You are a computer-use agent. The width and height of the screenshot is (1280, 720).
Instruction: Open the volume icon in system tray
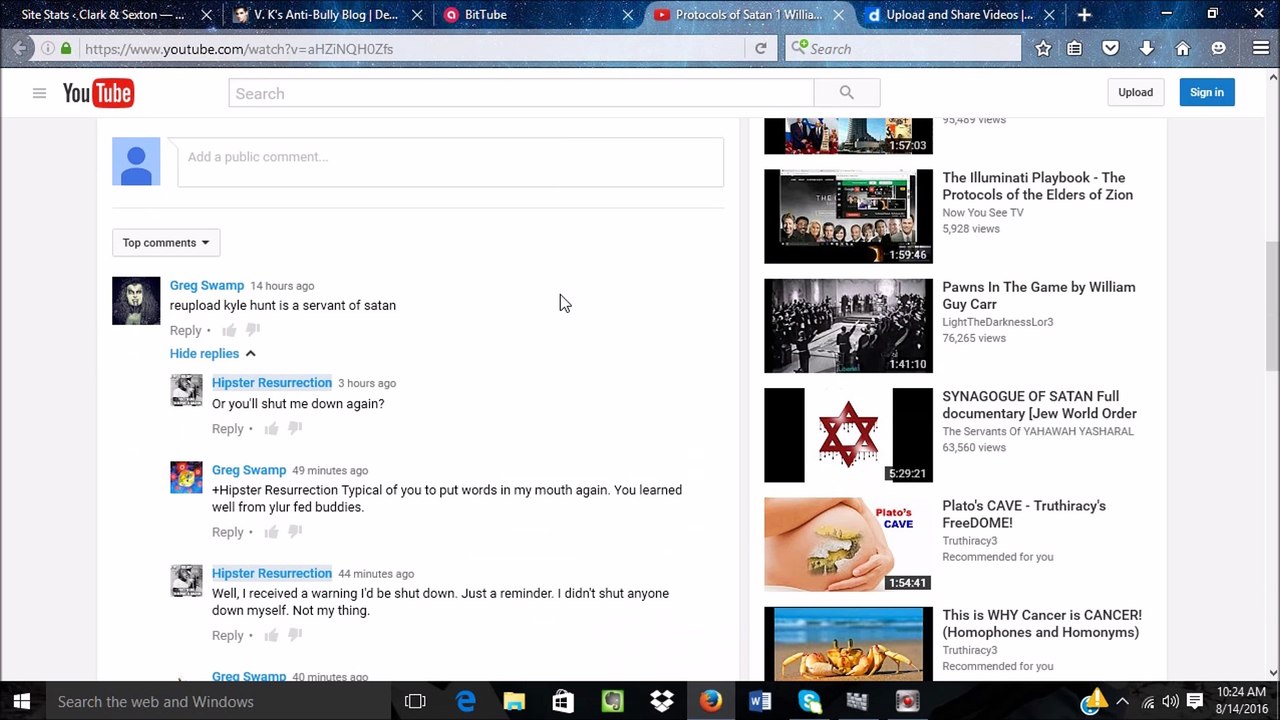point(1170,701)
